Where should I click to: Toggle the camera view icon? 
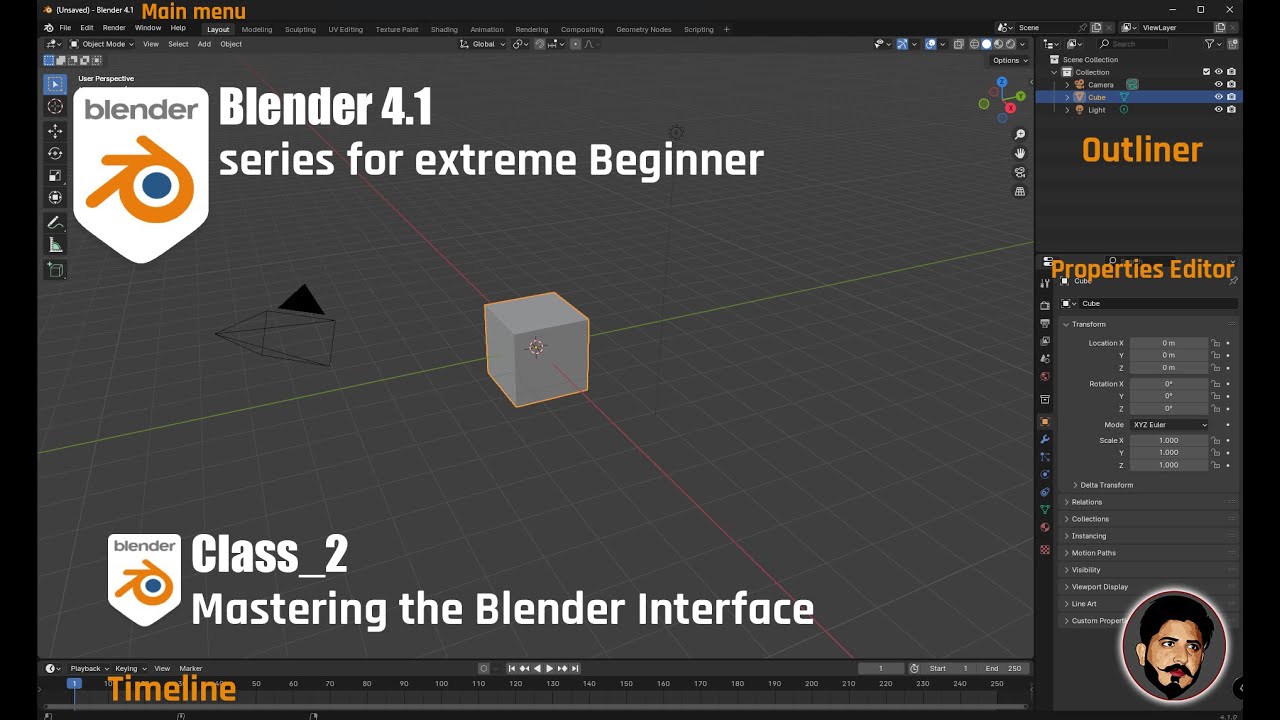pyautogui.click(x=1020, y=172)
